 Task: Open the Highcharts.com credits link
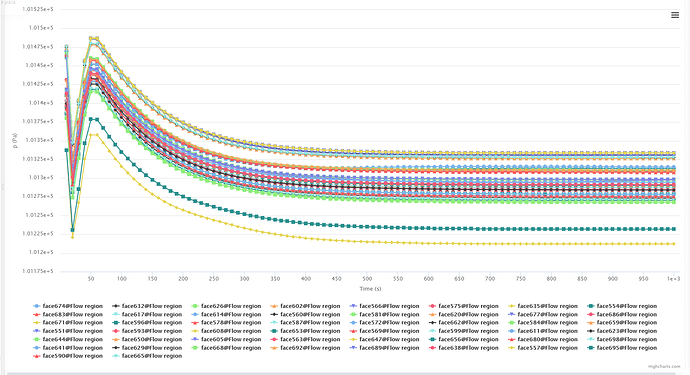[664, 366]
